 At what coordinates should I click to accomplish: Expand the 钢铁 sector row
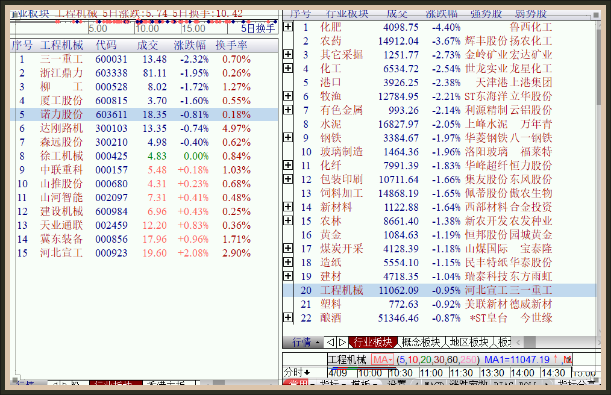(x=288, y=137)
